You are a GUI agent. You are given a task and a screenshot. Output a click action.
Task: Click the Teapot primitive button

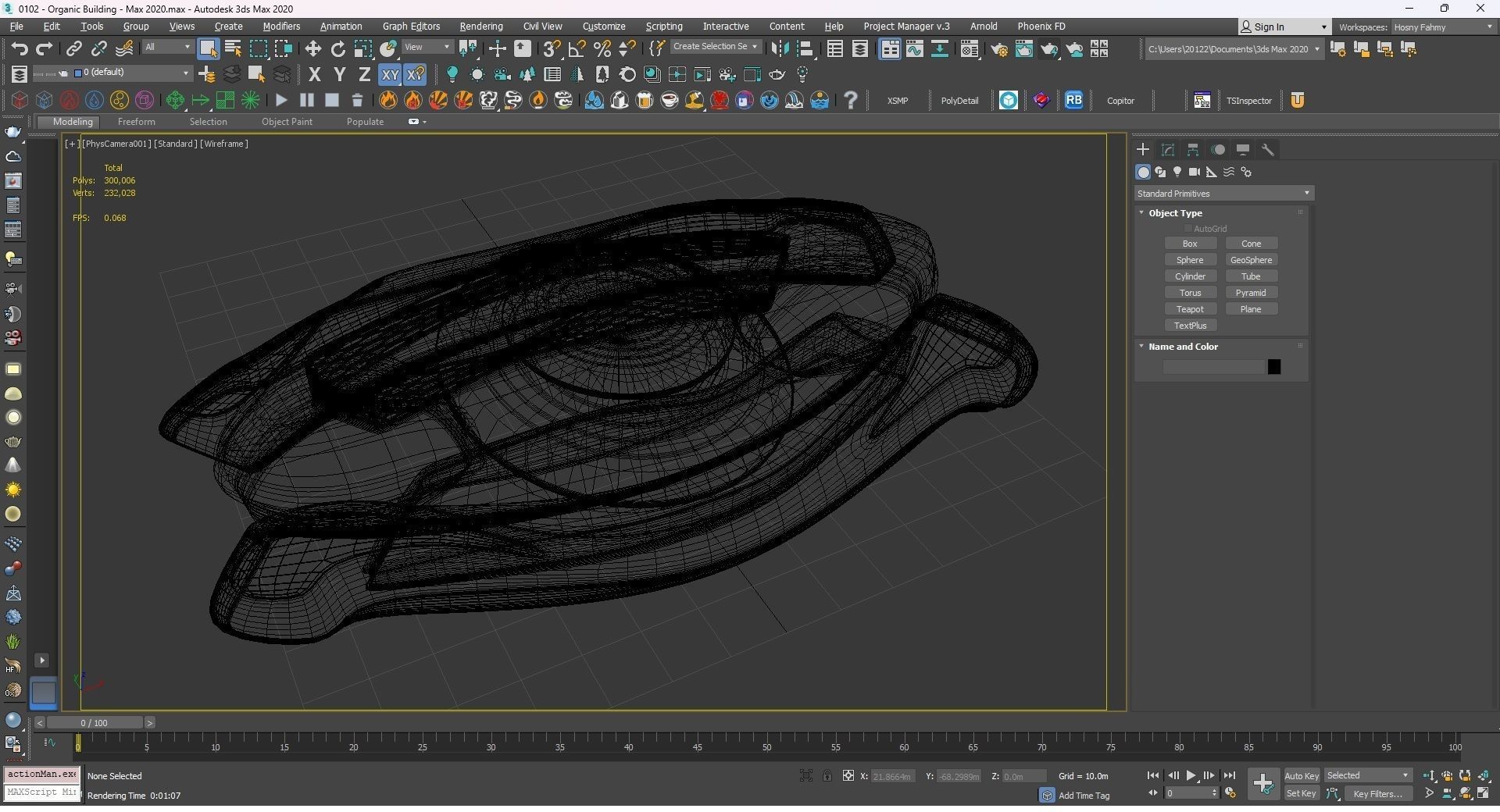pos(1190,309)
